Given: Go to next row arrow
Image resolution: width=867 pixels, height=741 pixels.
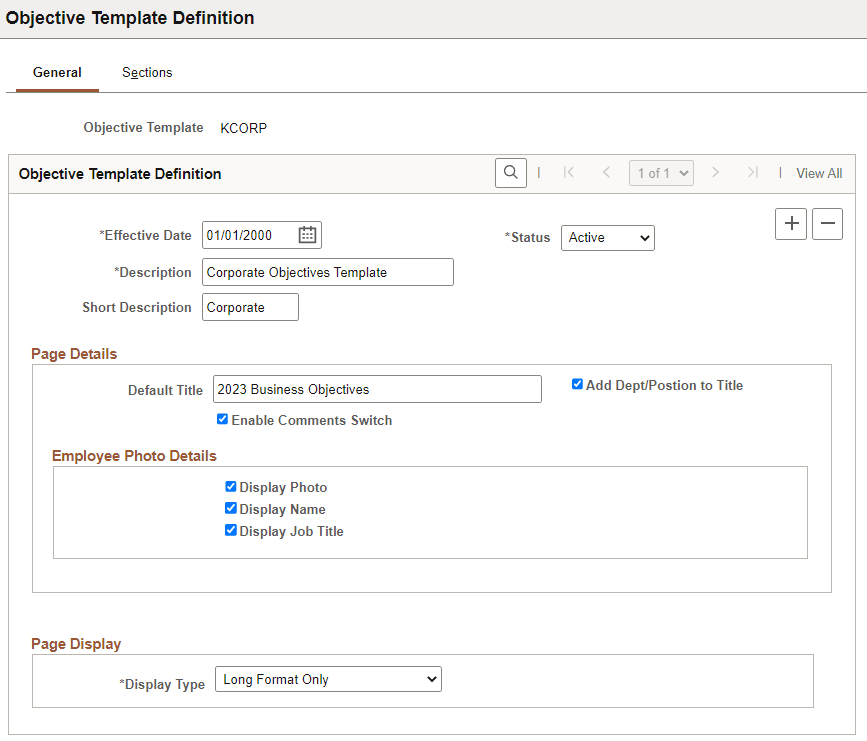Looking at the screenshot, I should 715,173.
